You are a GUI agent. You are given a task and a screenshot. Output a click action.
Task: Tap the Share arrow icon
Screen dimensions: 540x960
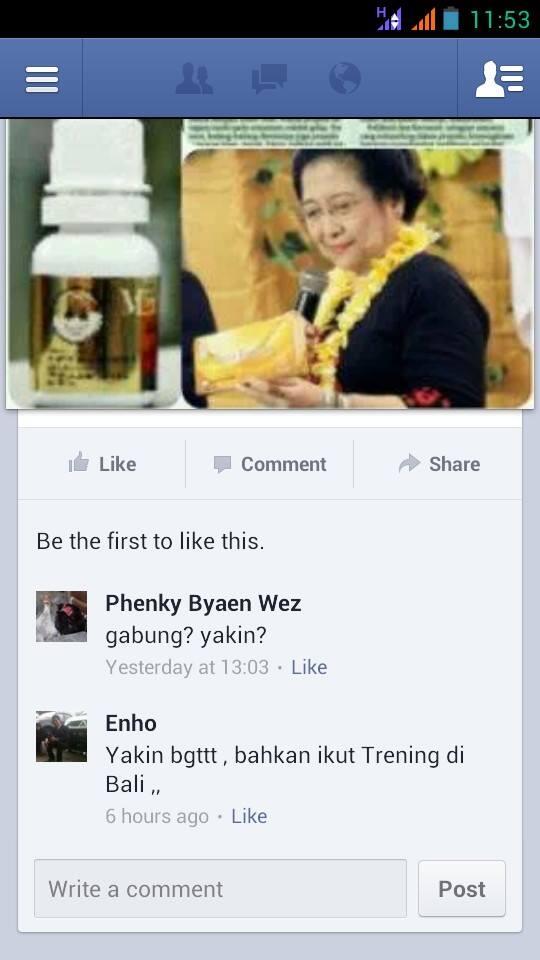pos(409,463)
